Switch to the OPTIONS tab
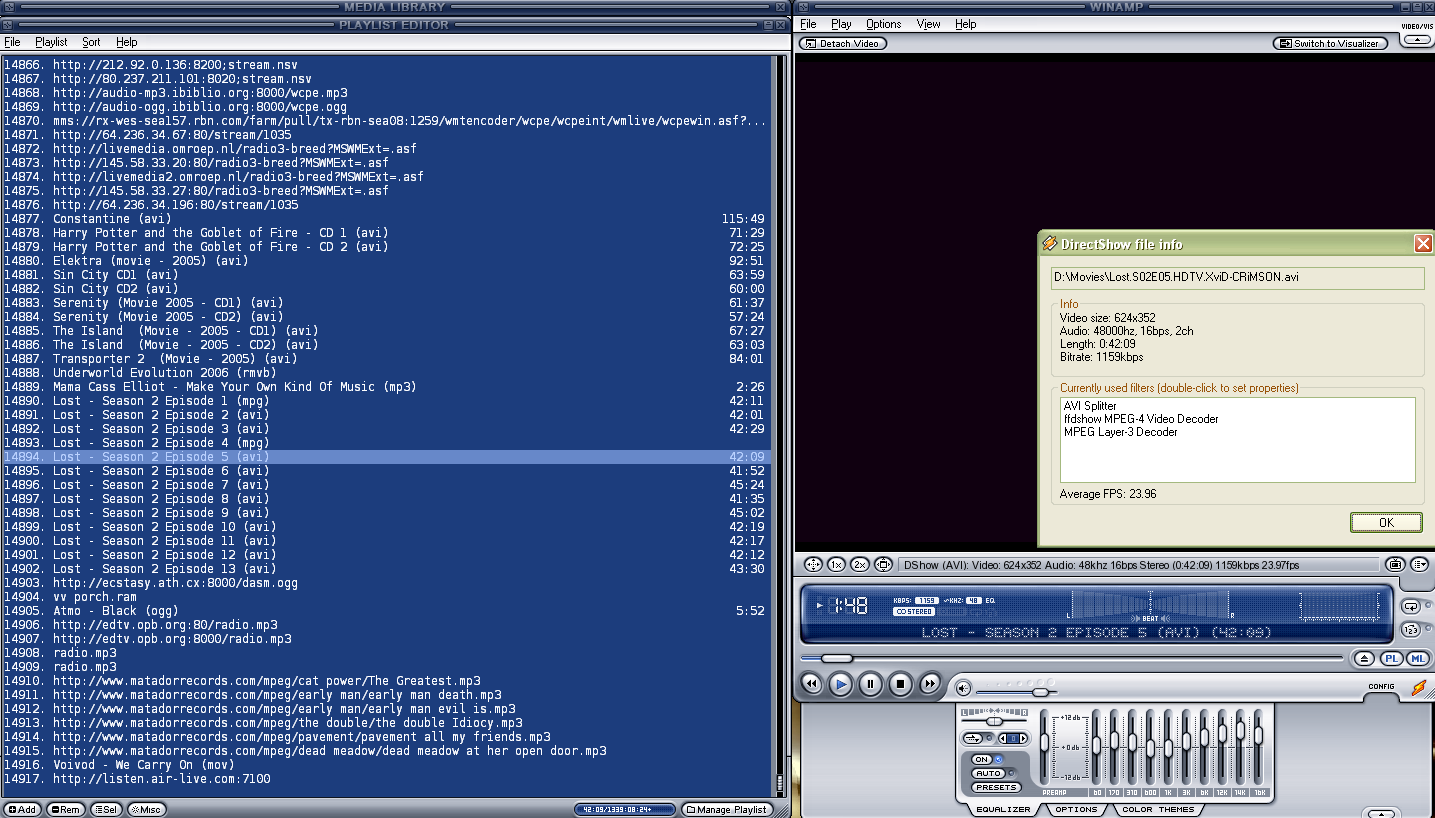 1076,809
